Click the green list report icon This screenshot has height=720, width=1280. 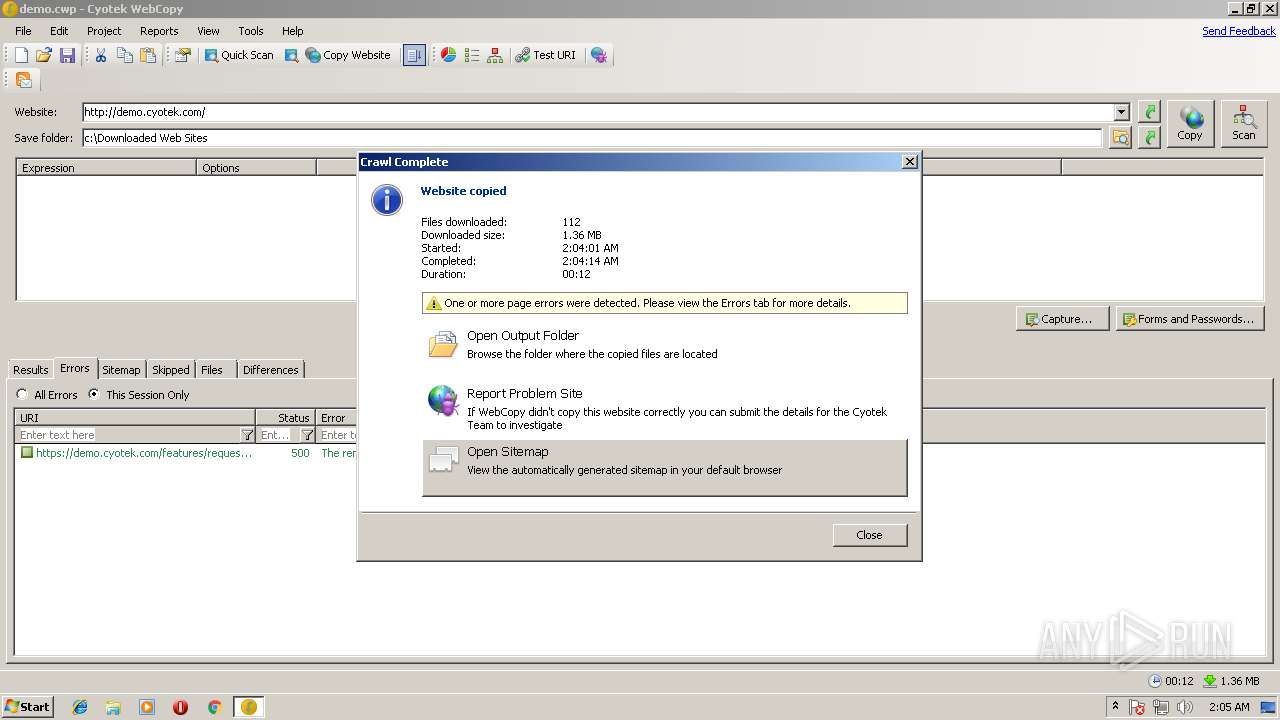tap(472, 55)
